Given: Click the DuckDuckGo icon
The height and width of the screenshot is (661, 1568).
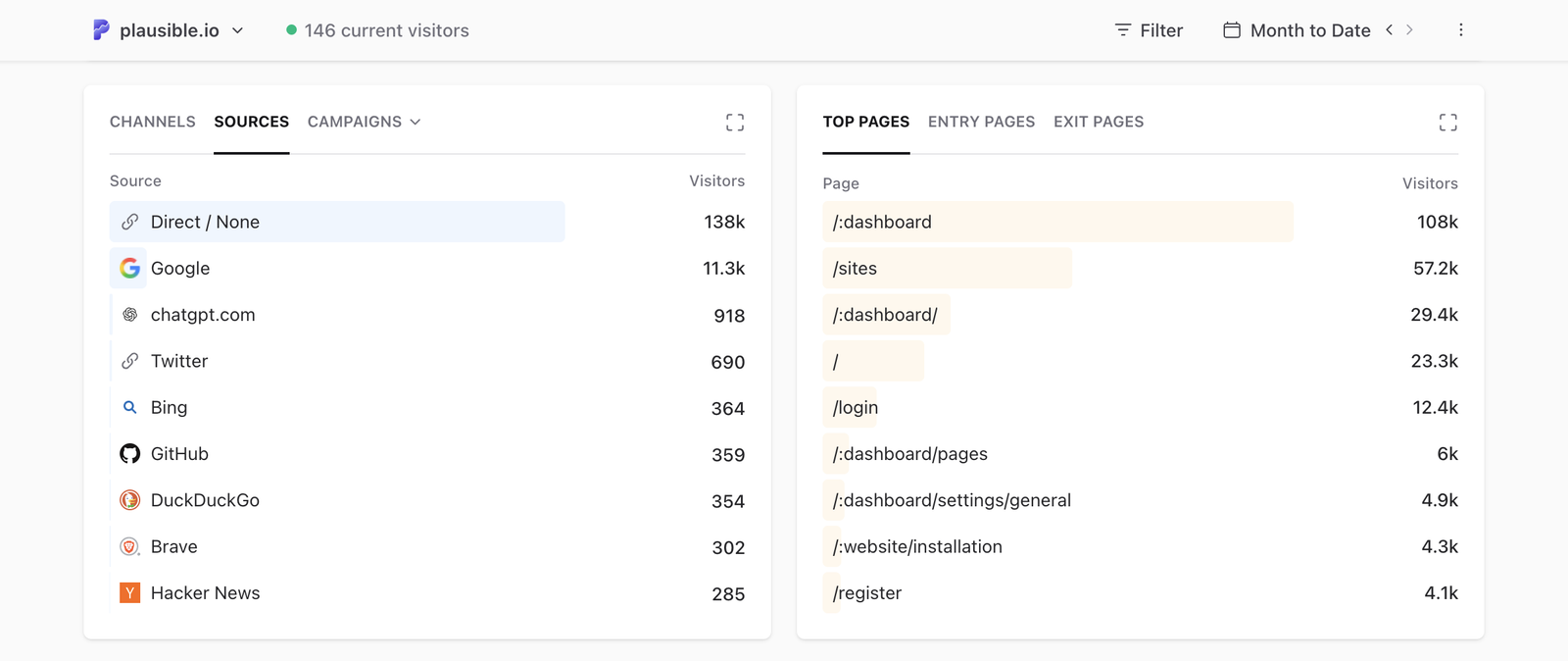Looking at the screenshot, I should tap(129, 500).
